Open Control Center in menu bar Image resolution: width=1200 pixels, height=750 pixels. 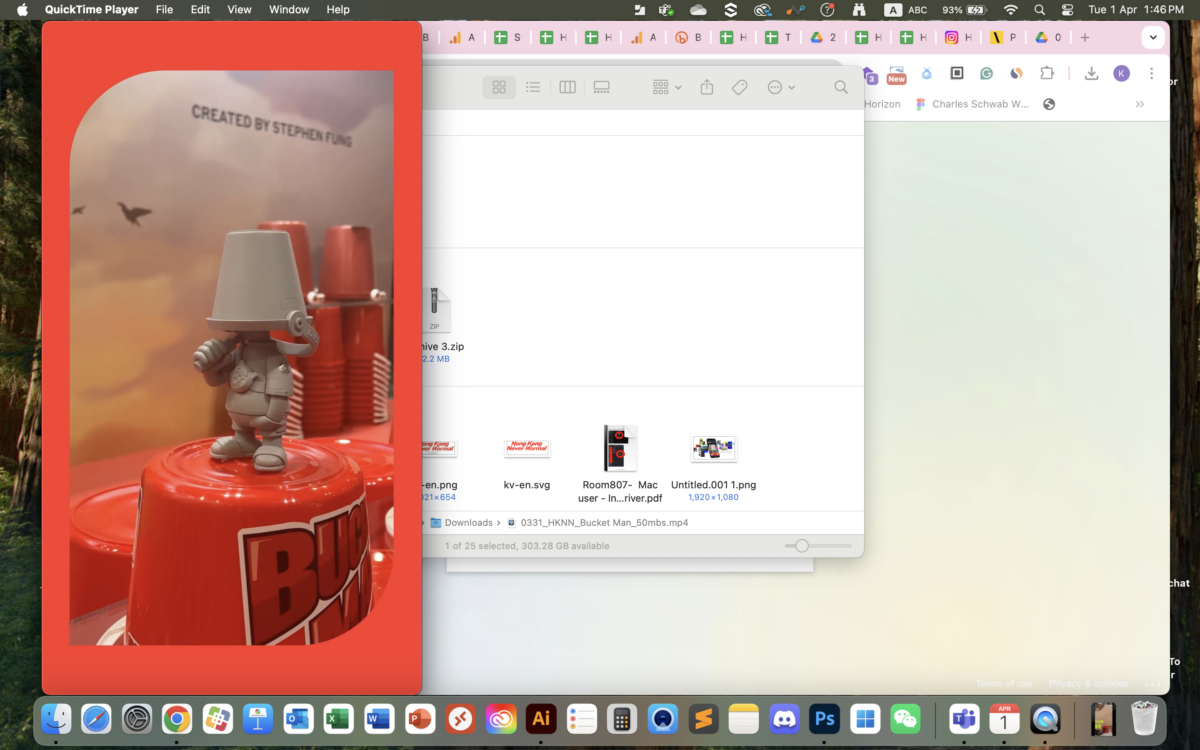point(1067,9)
